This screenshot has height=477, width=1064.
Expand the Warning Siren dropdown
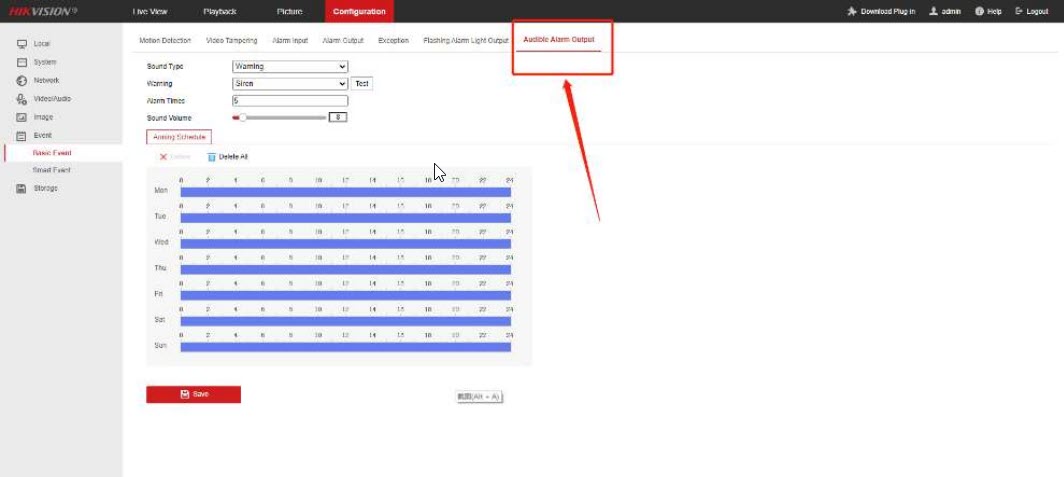coord(289,84)
